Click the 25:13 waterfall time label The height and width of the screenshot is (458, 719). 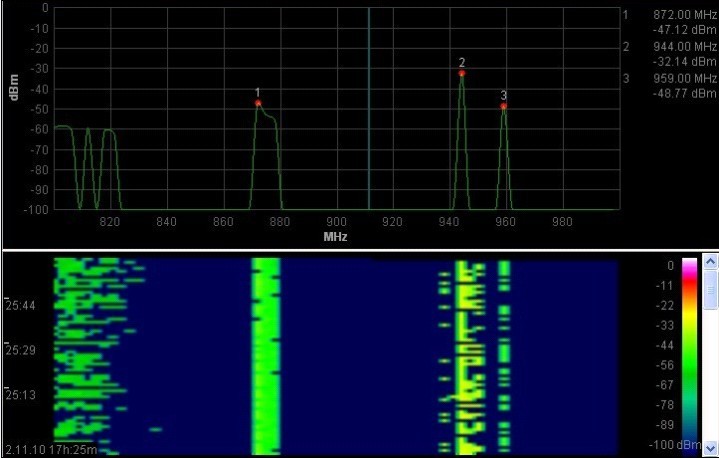point(20,395)
